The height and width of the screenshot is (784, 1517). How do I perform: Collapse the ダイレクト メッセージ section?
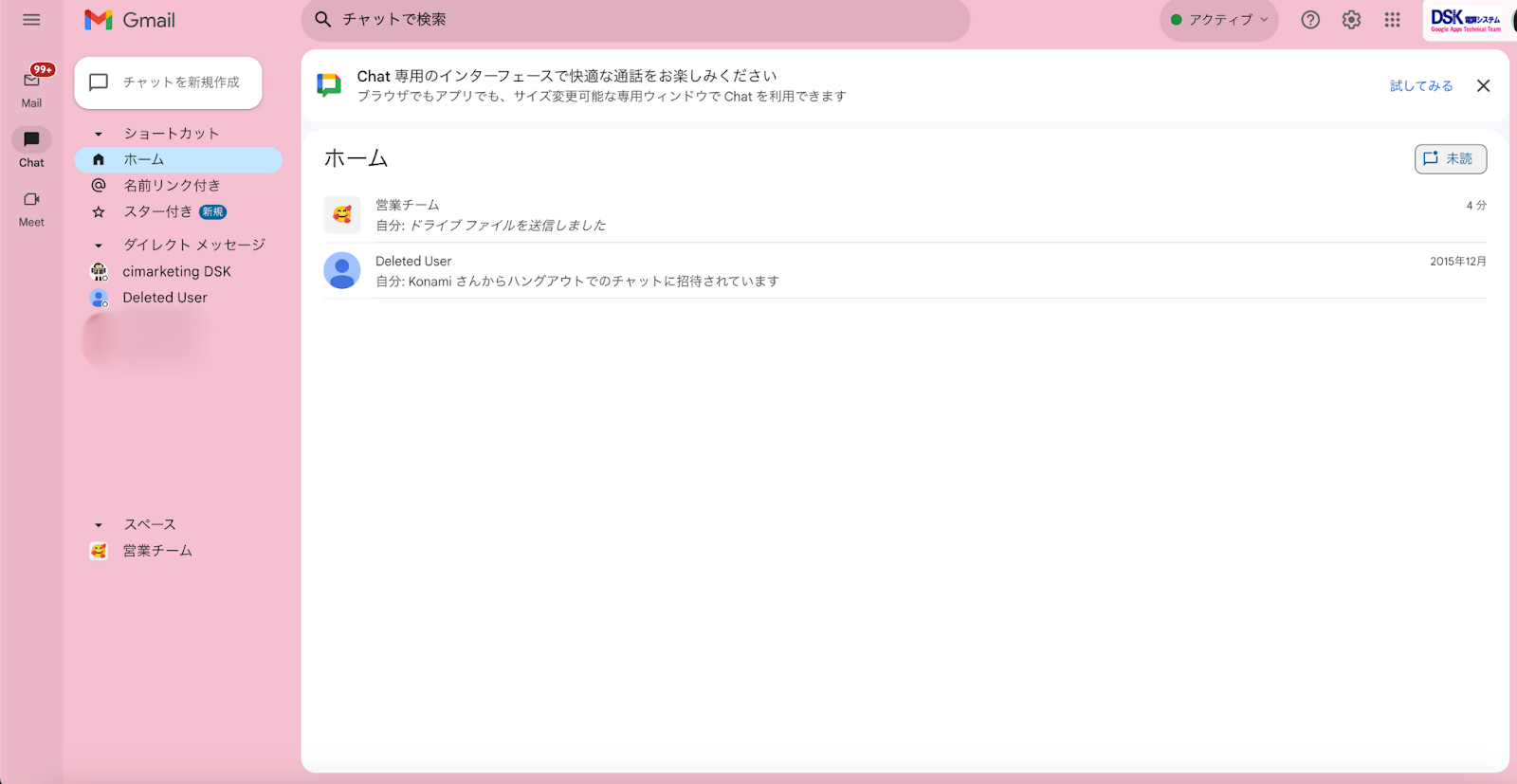tap(99, 246)
